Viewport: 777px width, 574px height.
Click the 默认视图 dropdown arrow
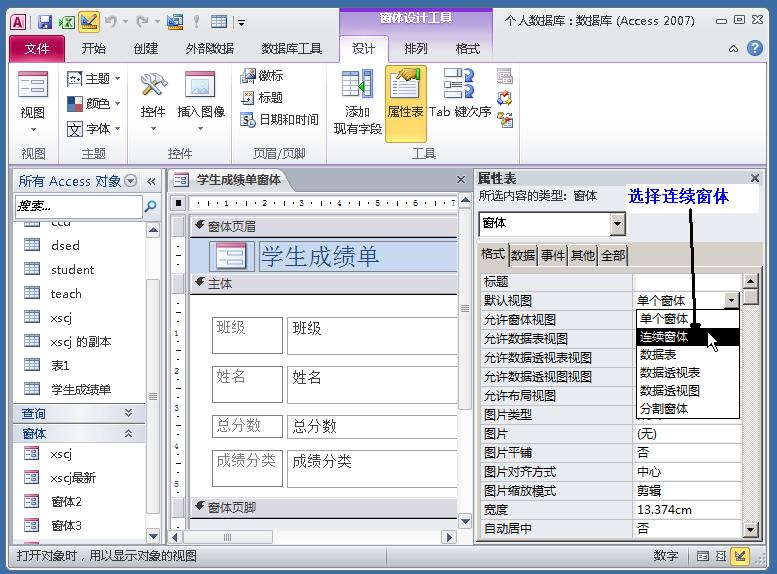tap(731, 300)
